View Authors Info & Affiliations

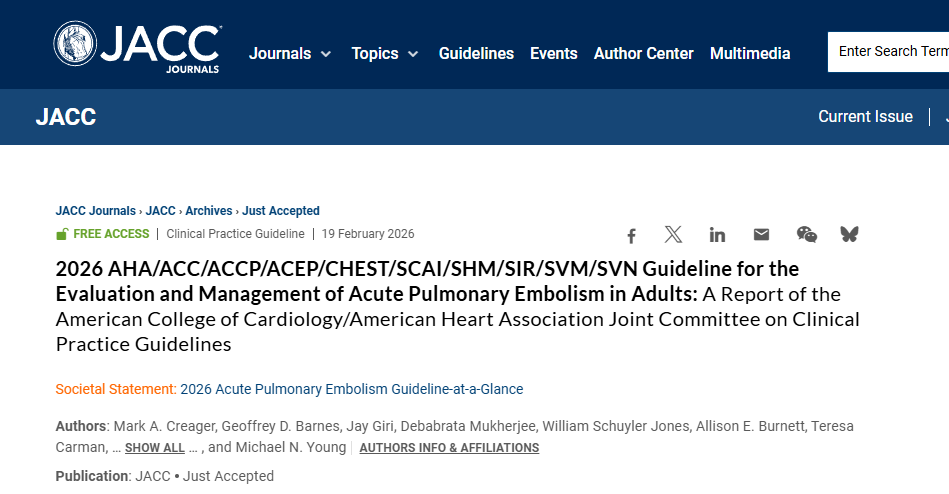pyautogui.click(x=449, y=448)
